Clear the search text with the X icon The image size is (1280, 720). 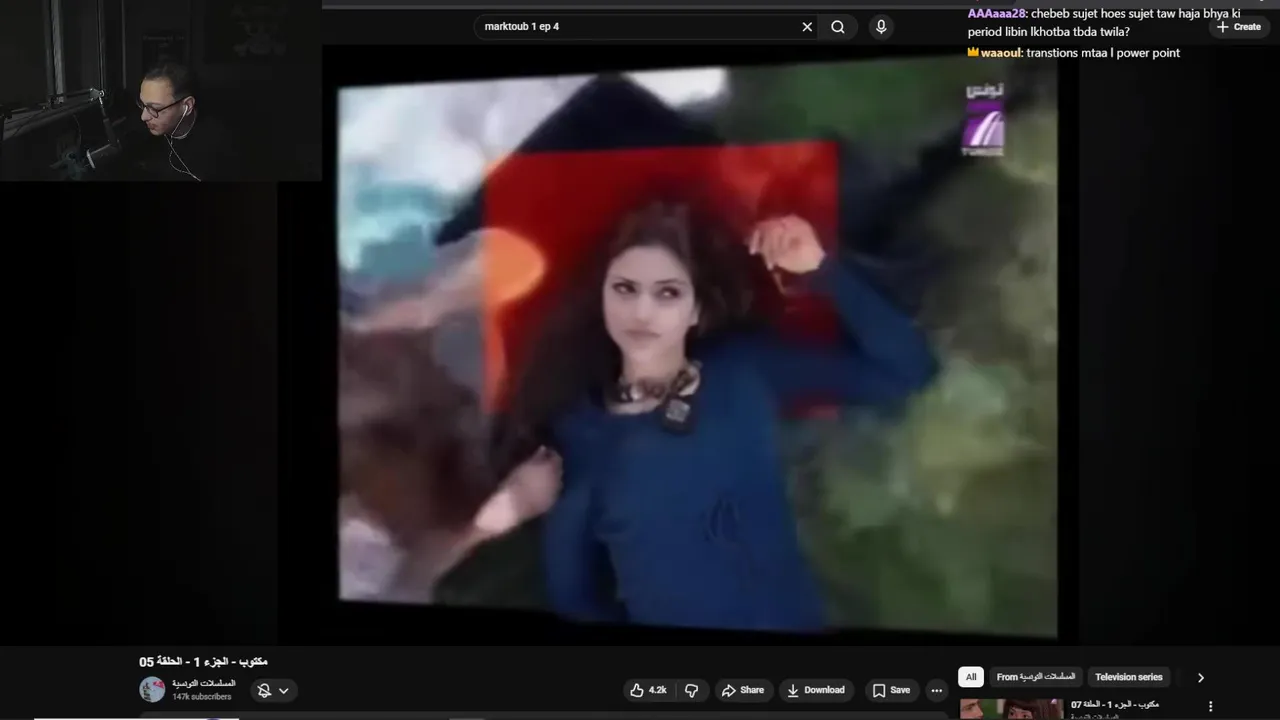coord(807,27)
